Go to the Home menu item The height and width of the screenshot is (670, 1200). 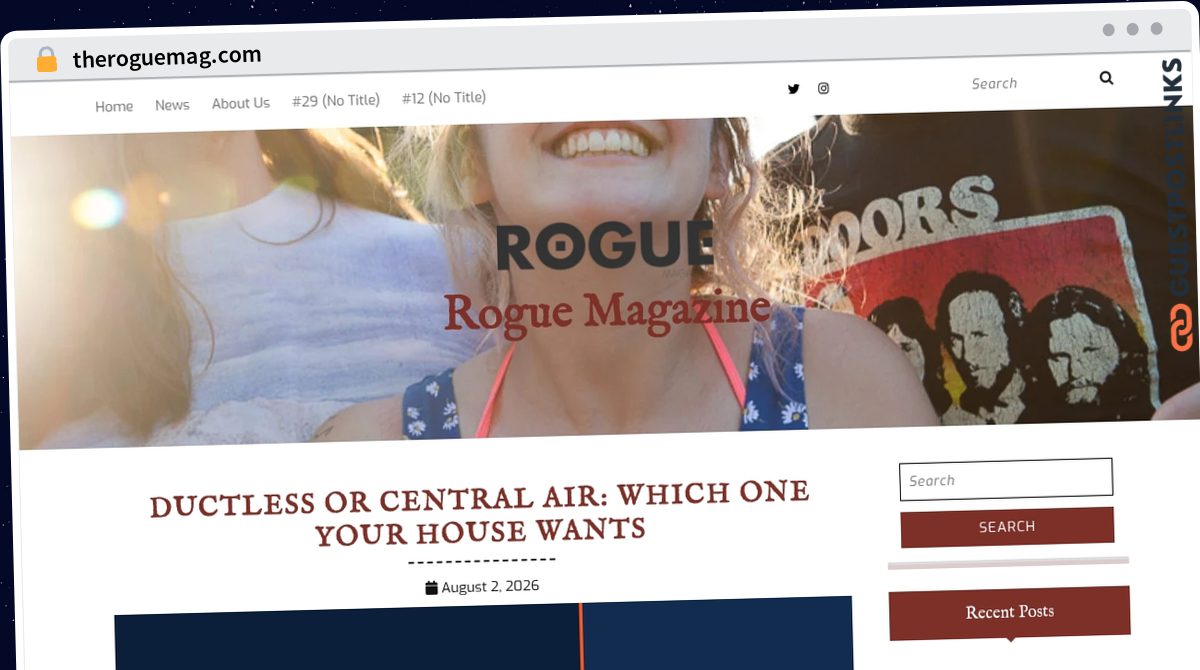[x=114, y=106]
